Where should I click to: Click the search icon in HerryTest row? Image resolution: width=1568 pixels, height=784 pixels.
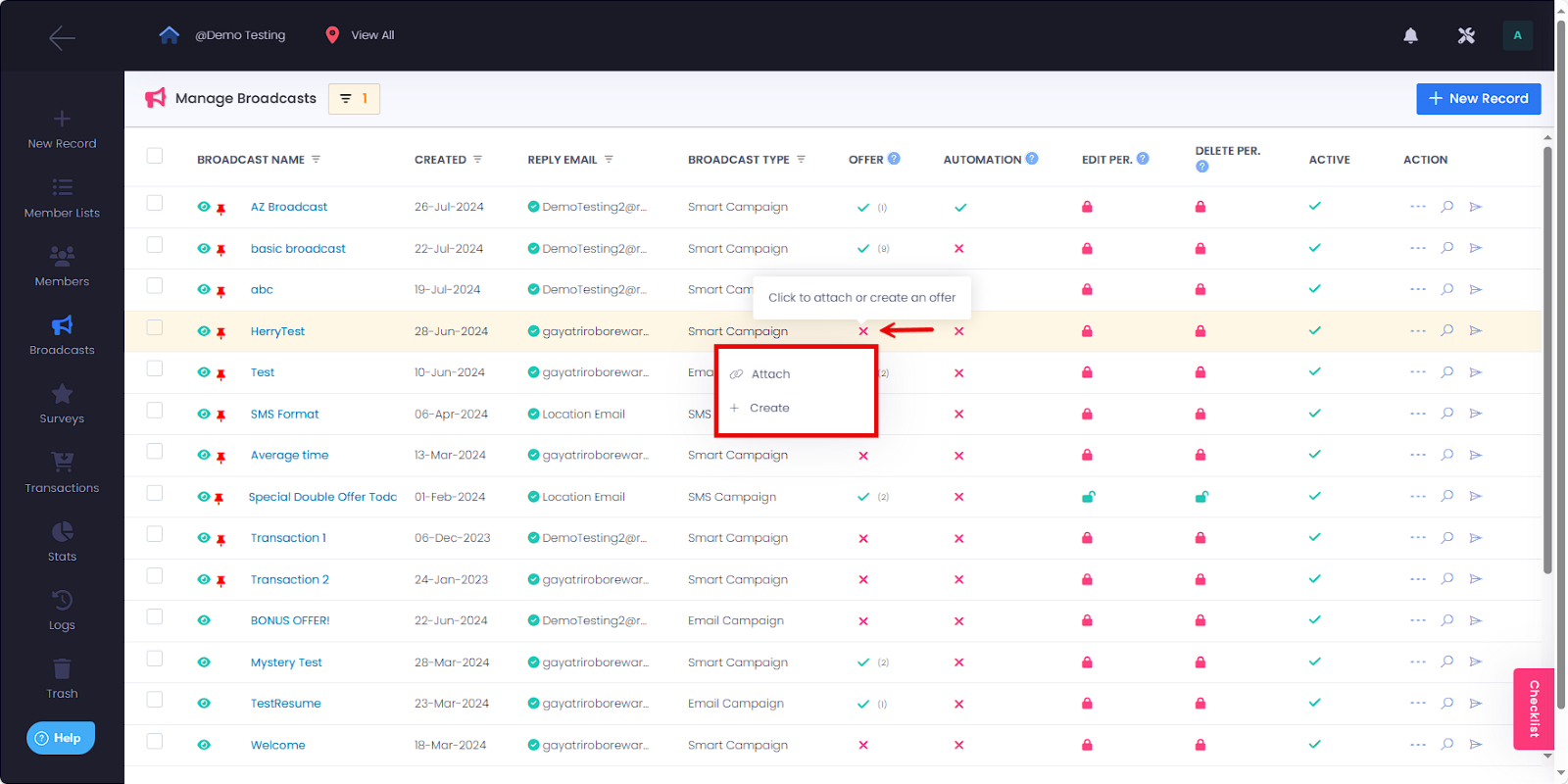pyautogui.click(x=1446, y=330)
